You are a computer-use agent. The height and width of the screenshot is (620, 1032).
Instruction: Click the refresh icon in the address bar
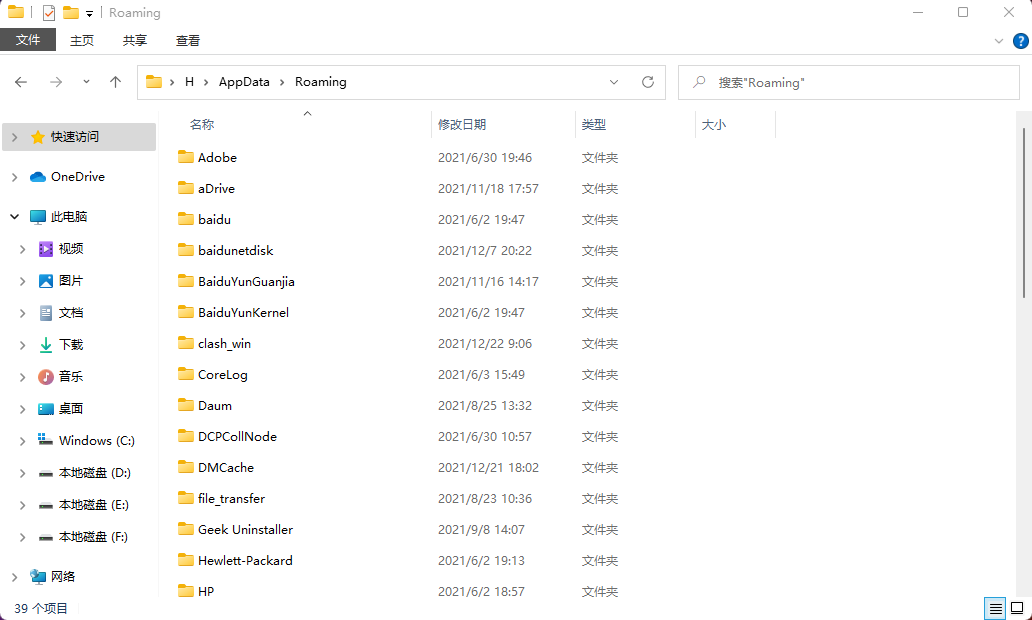tap(647, 82)
